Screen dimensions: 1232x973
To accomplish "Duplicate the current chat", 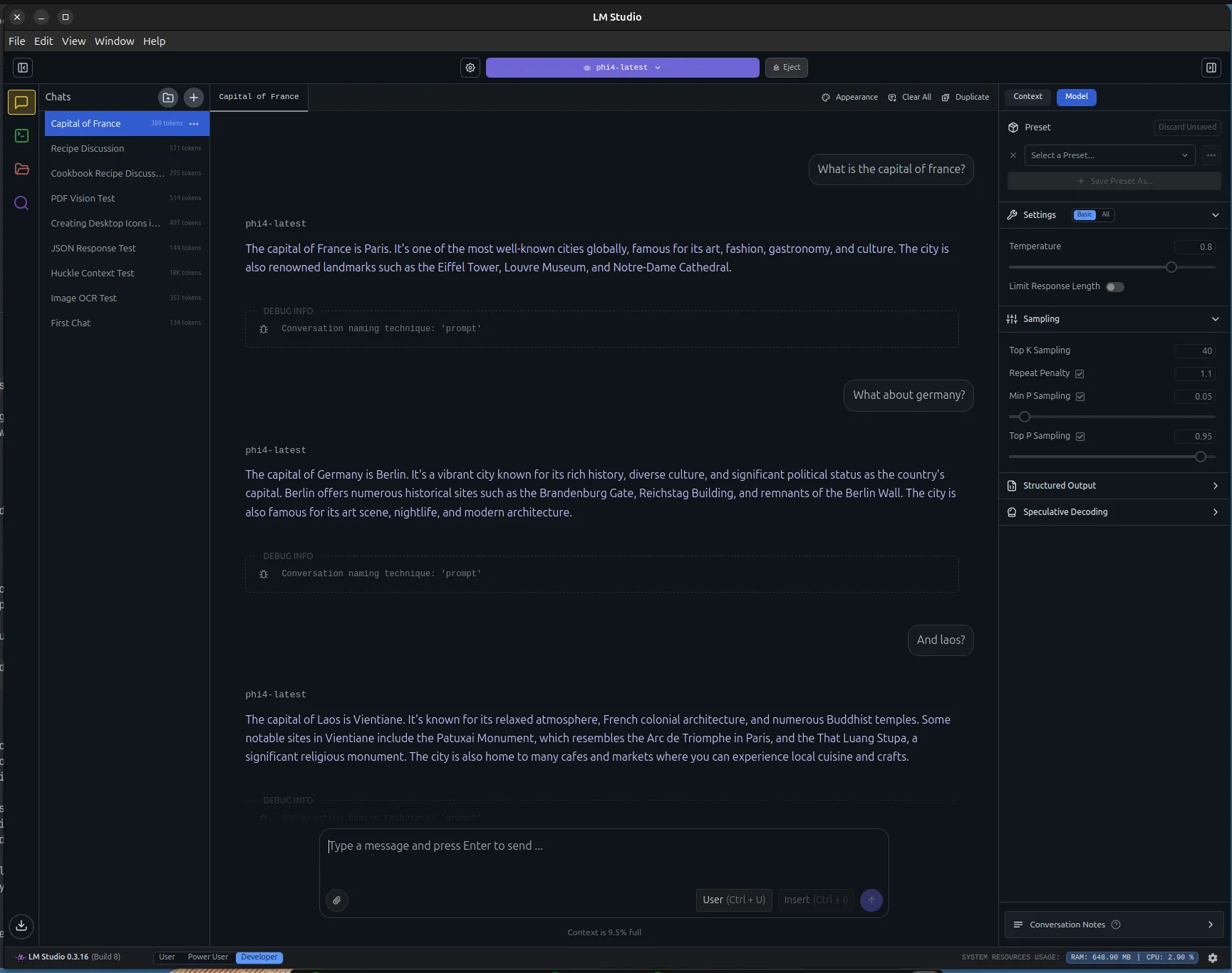I will [965, 98].
